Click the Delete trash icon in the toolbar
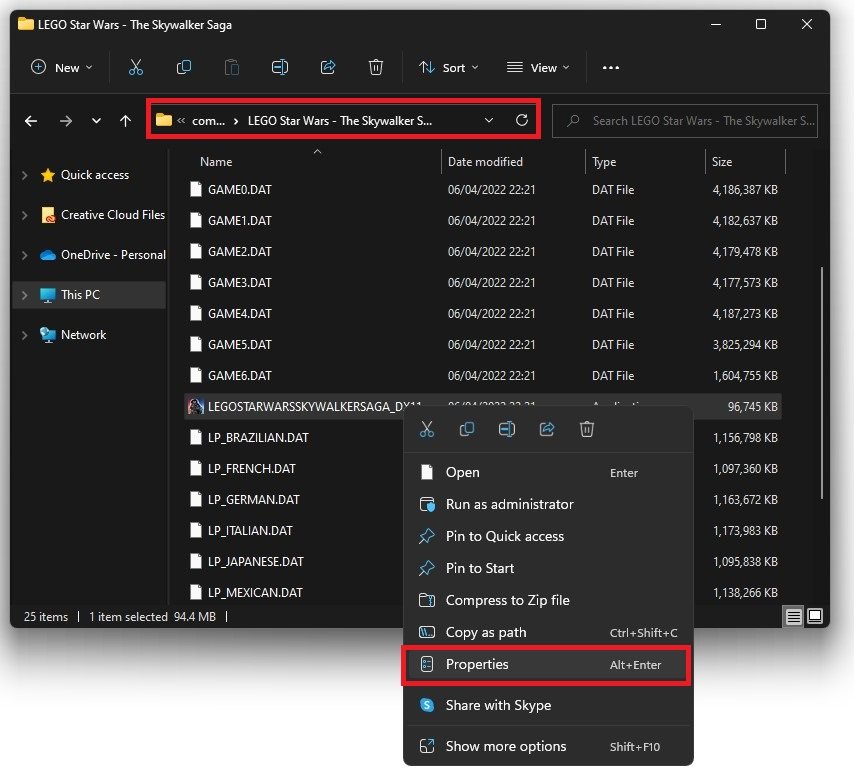Image resolution: width=854 pixels, height=773 pixels. tap(376, 67)
